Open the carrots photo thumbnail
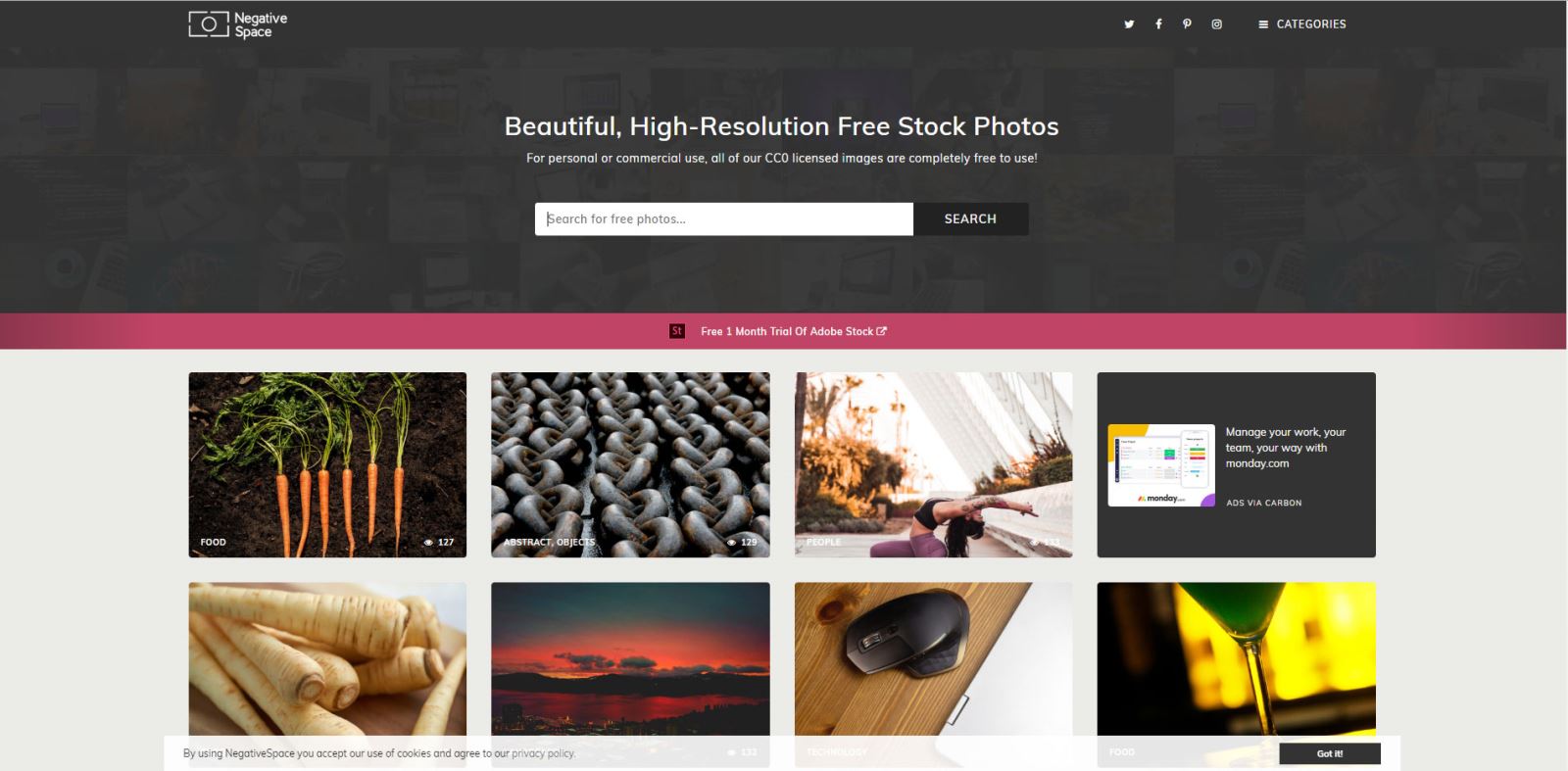 click(x=327, y=464)
